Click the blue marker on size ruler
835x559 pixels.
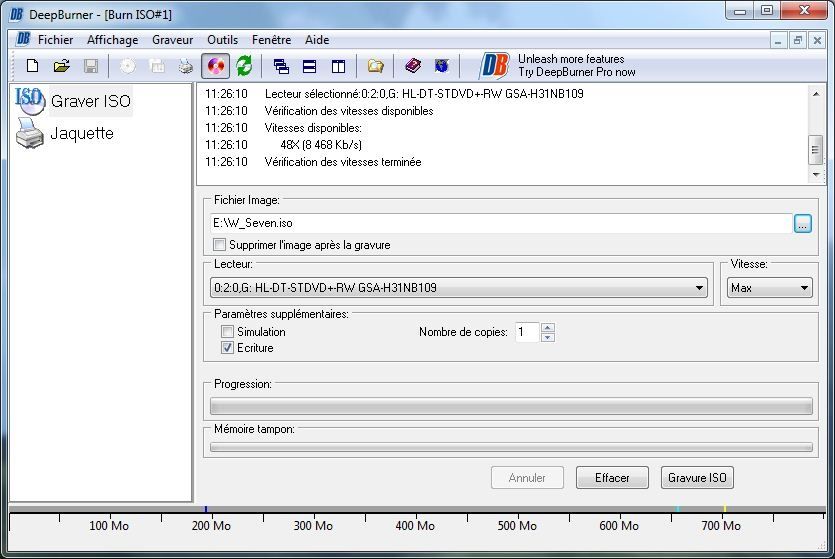coord(206,509)
